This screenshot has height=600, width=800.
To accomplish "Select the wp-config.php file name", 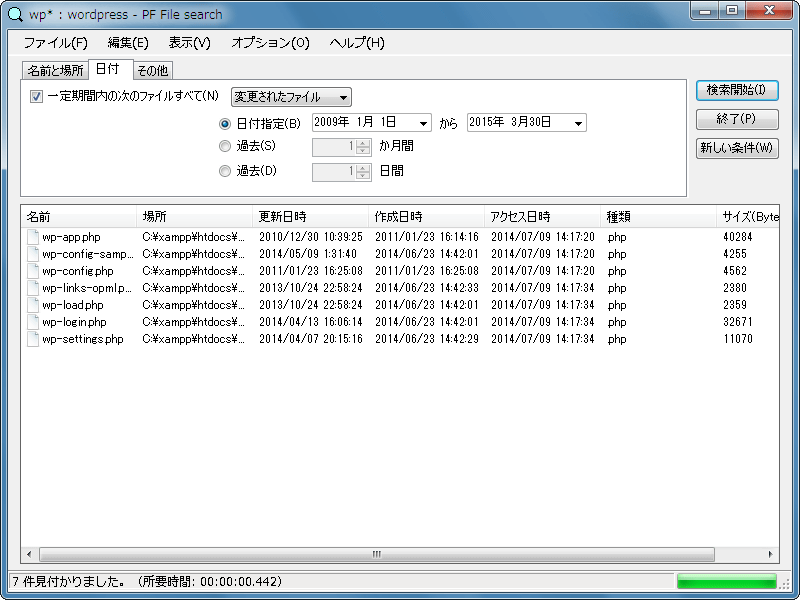I will coord(78,271).
